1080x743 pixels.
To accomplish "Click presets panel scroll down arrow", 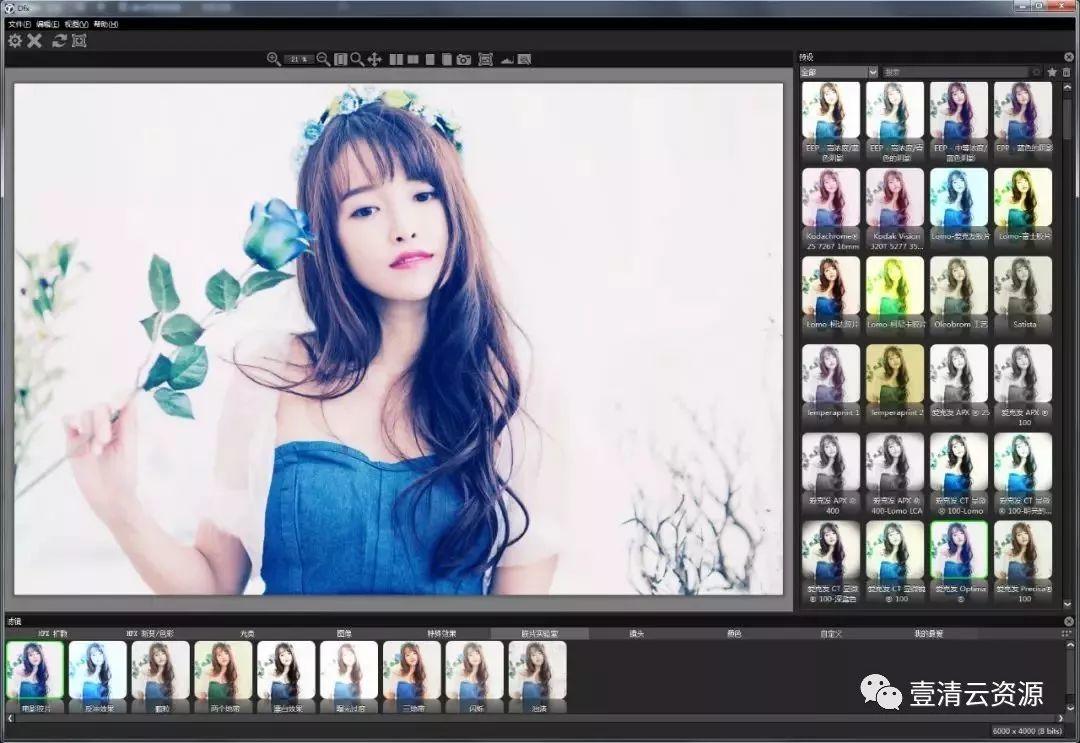I will click(1068, 605).
